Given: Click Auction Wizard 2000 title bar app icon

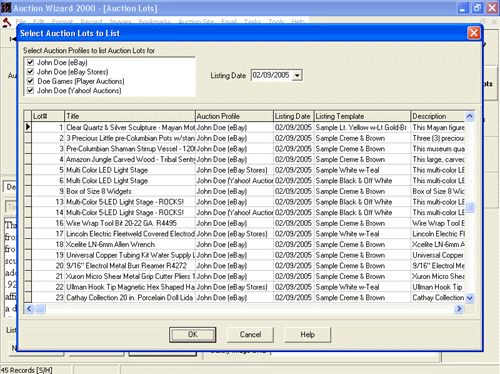Looking at the screenshot, I should click(x=6, y=8).
